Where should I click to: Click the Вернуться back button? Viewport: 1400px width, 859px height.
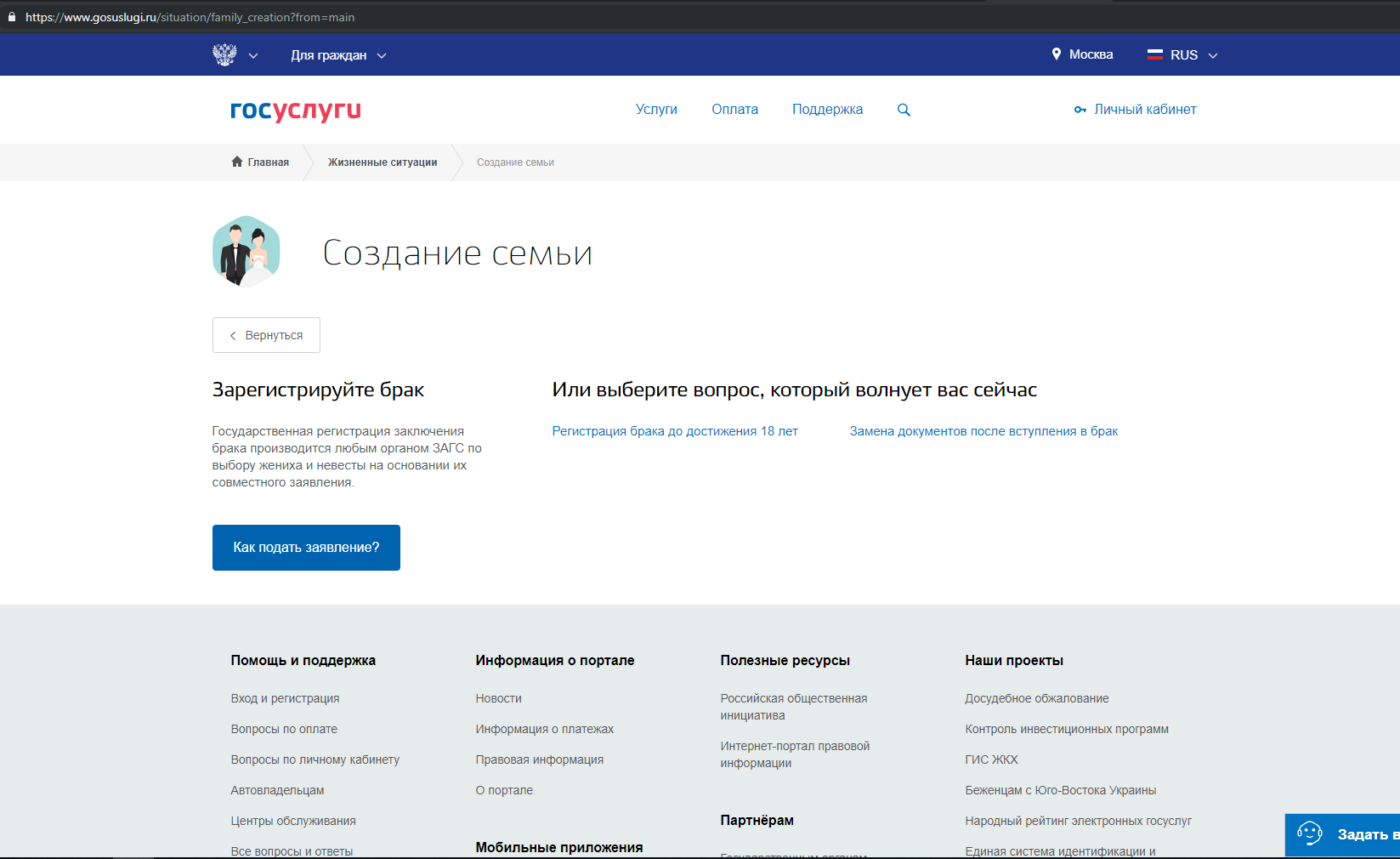(x=266, y=335)
